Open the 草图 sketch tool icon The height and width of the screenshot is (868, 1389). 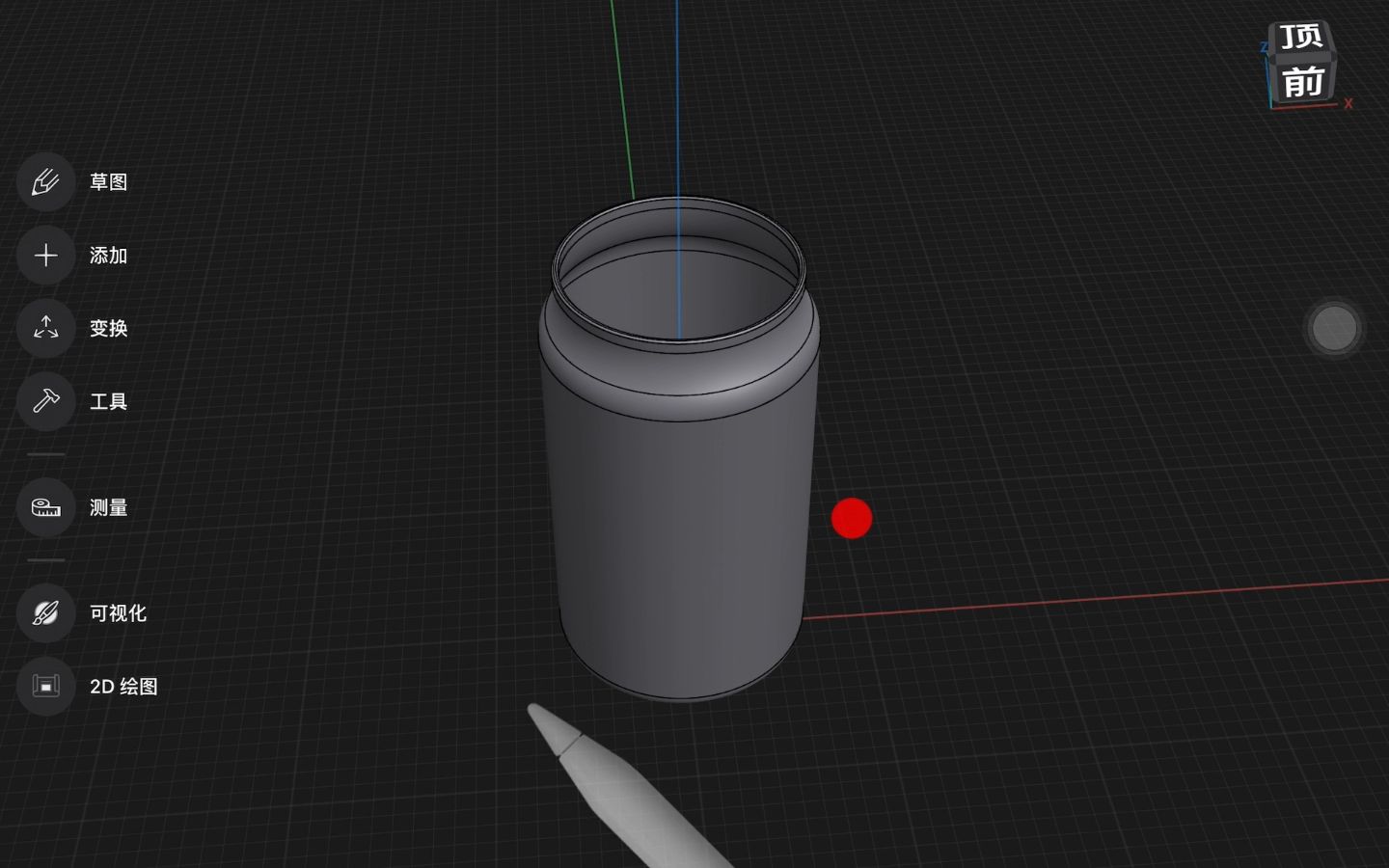click(45, 181)
